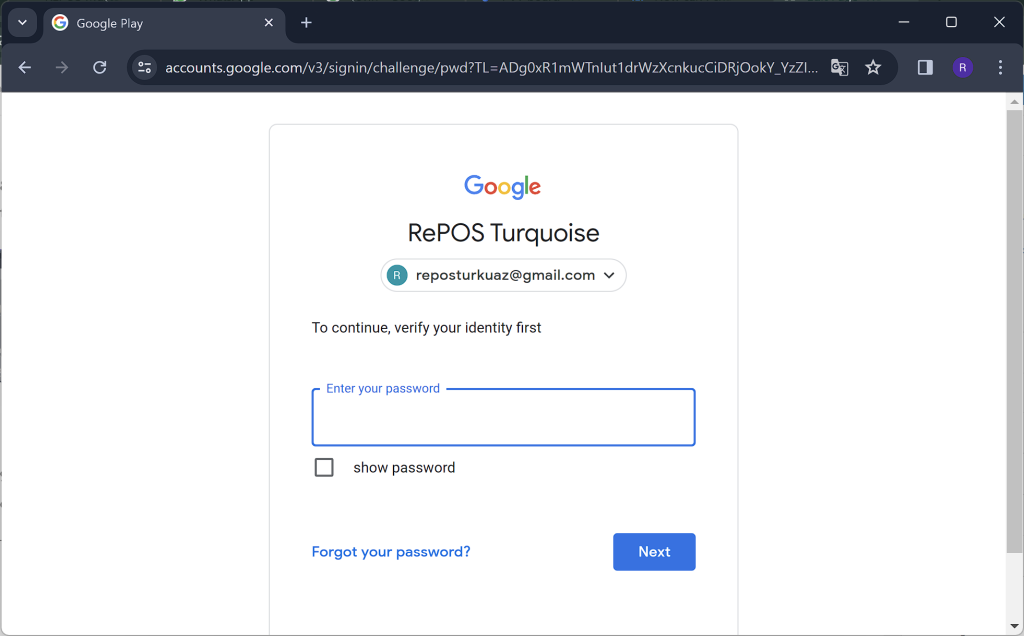
Task: Focus the Enter your password field
Action: (504, 417)
